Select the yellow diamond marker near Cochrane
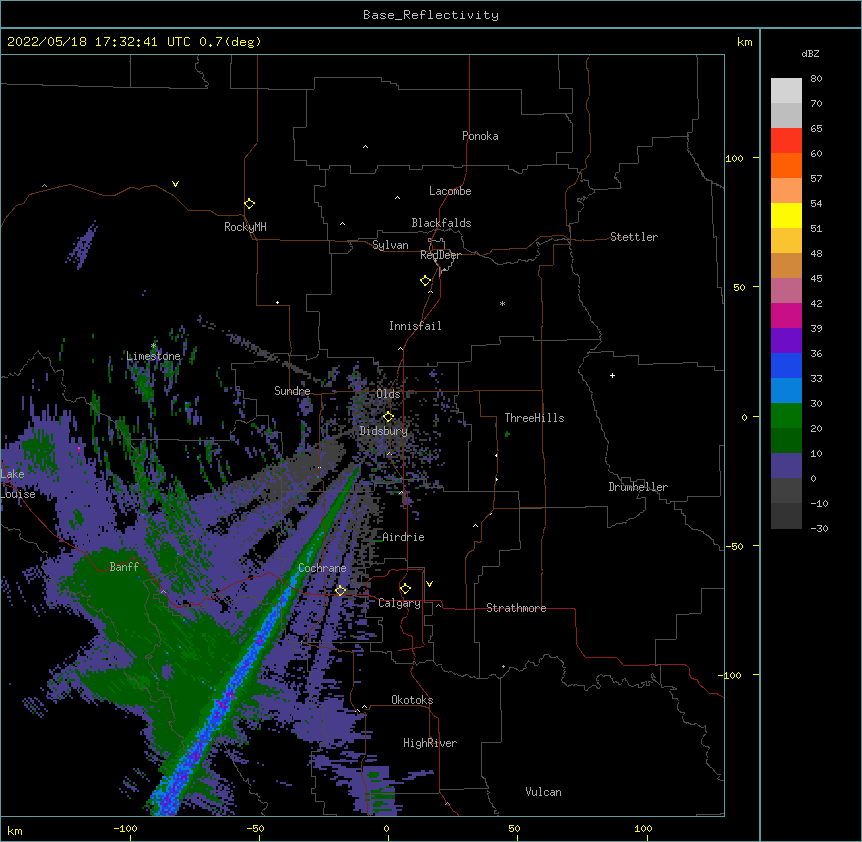862x842 pixels. (340, 591)
